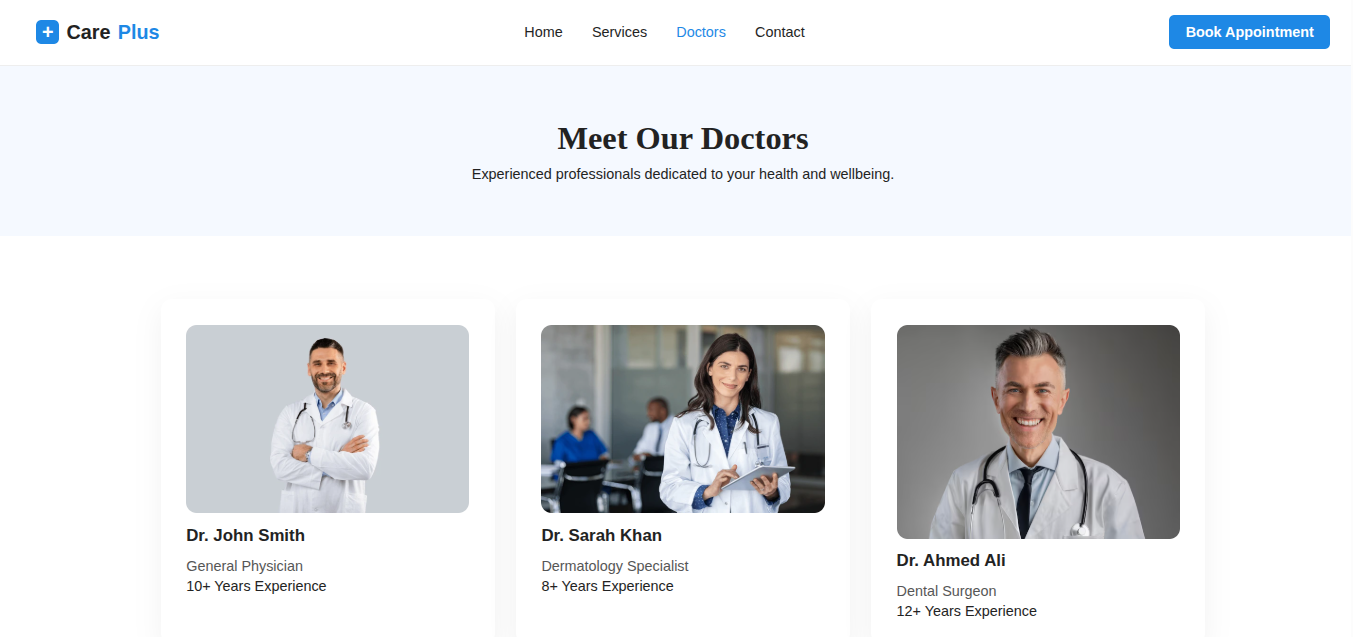Select the Dr. Sarah Khan name heading
This screenshot has height=637, width=1353.
click(601, 535)
